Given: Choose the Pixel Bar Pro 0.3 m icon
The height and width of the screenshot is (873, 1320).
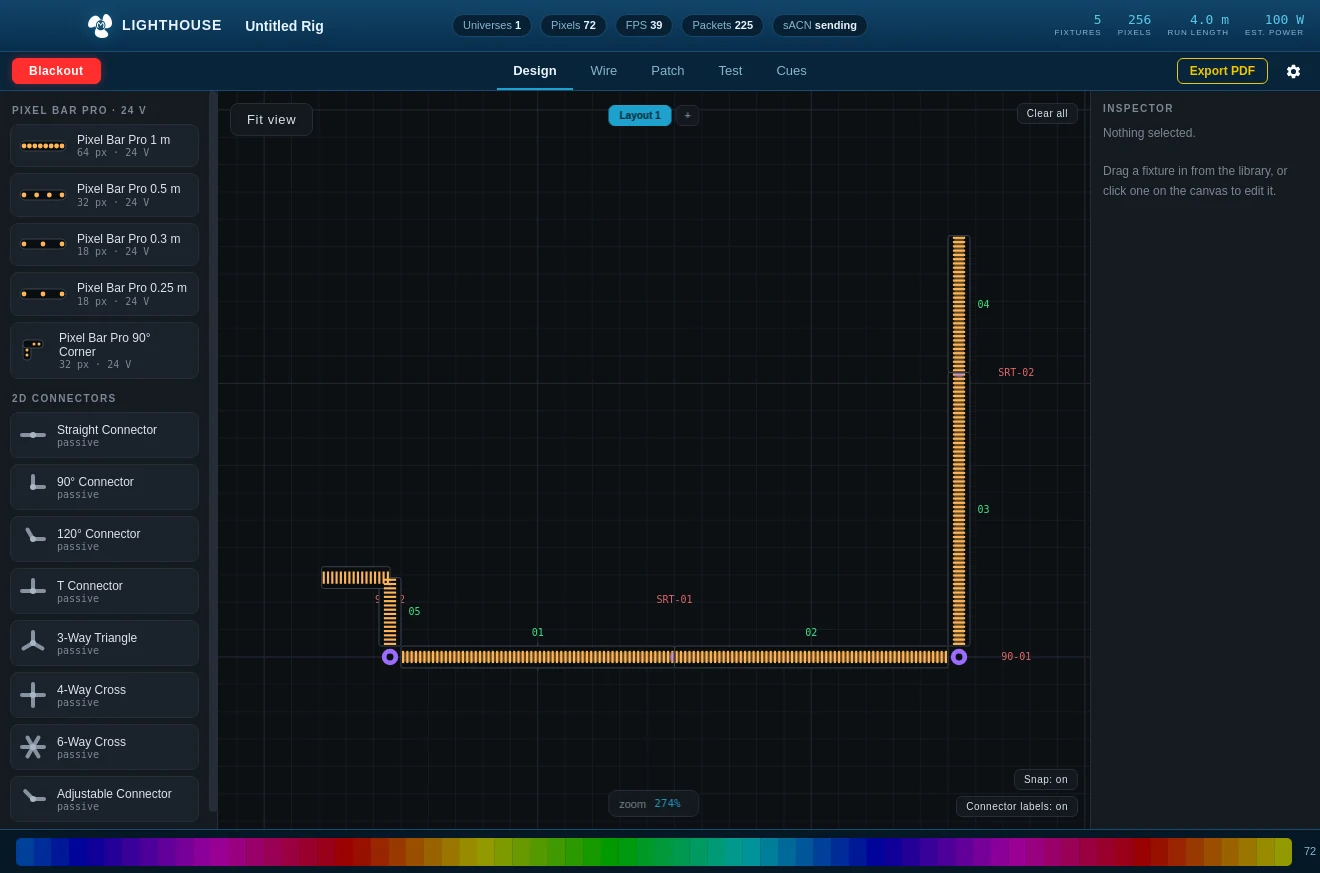Looking at the screenshot, I should coord(43,244).
